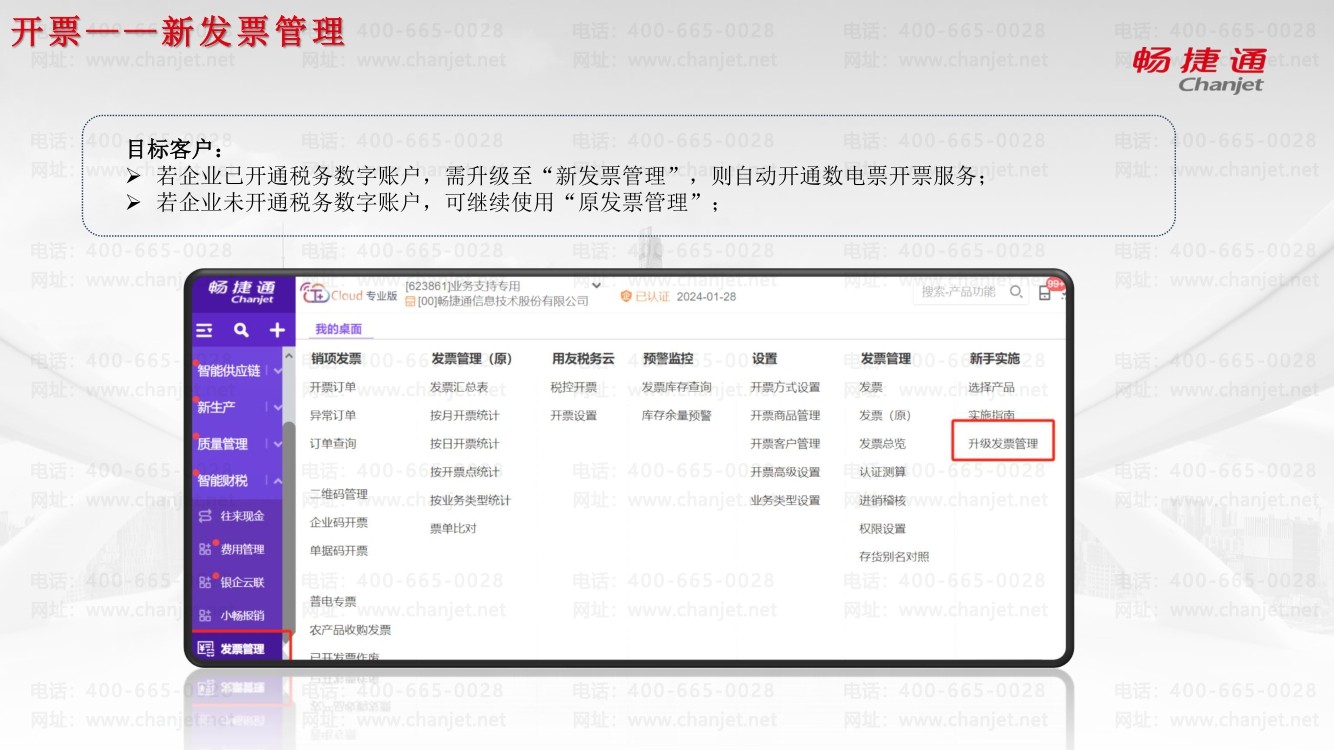Screen dimensions: 1334x750
Task: Select 智能供应链 in the sidebar
Action: (229, 371)
